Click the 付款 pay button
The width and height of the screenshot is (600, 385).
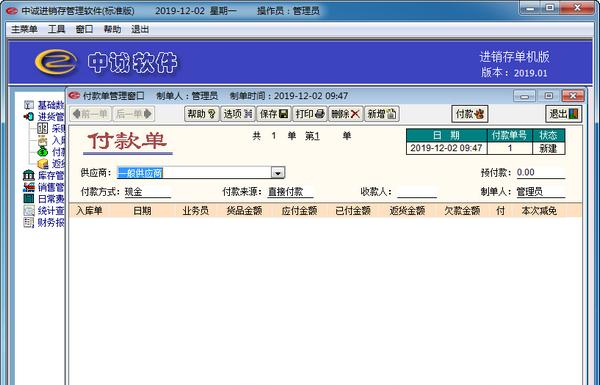pyautogui.click(x=470, y=114)
